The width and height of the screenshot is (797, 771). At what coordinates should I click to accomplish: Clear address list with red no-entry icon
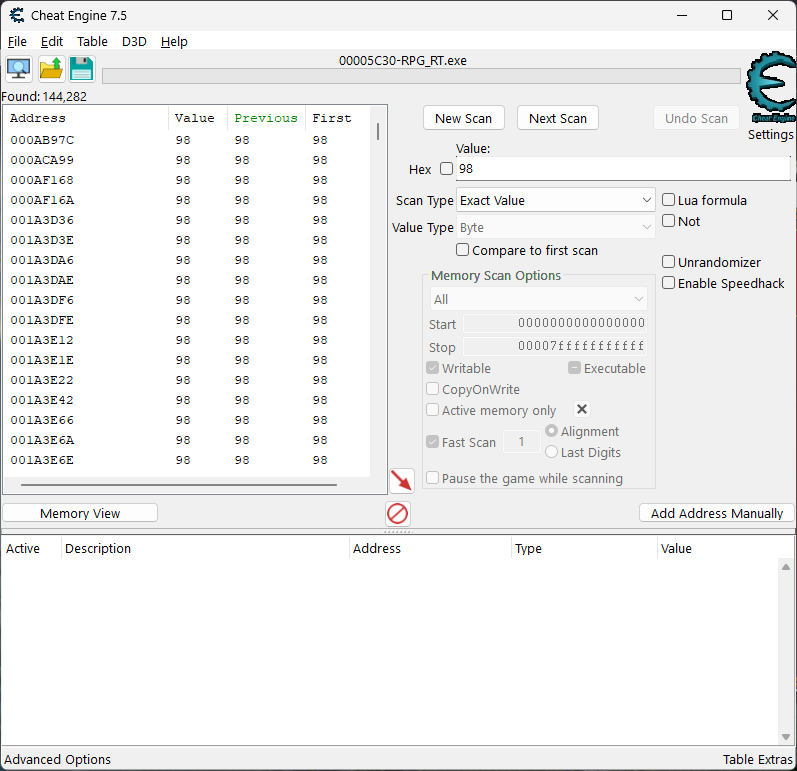[x=397, y=513]
